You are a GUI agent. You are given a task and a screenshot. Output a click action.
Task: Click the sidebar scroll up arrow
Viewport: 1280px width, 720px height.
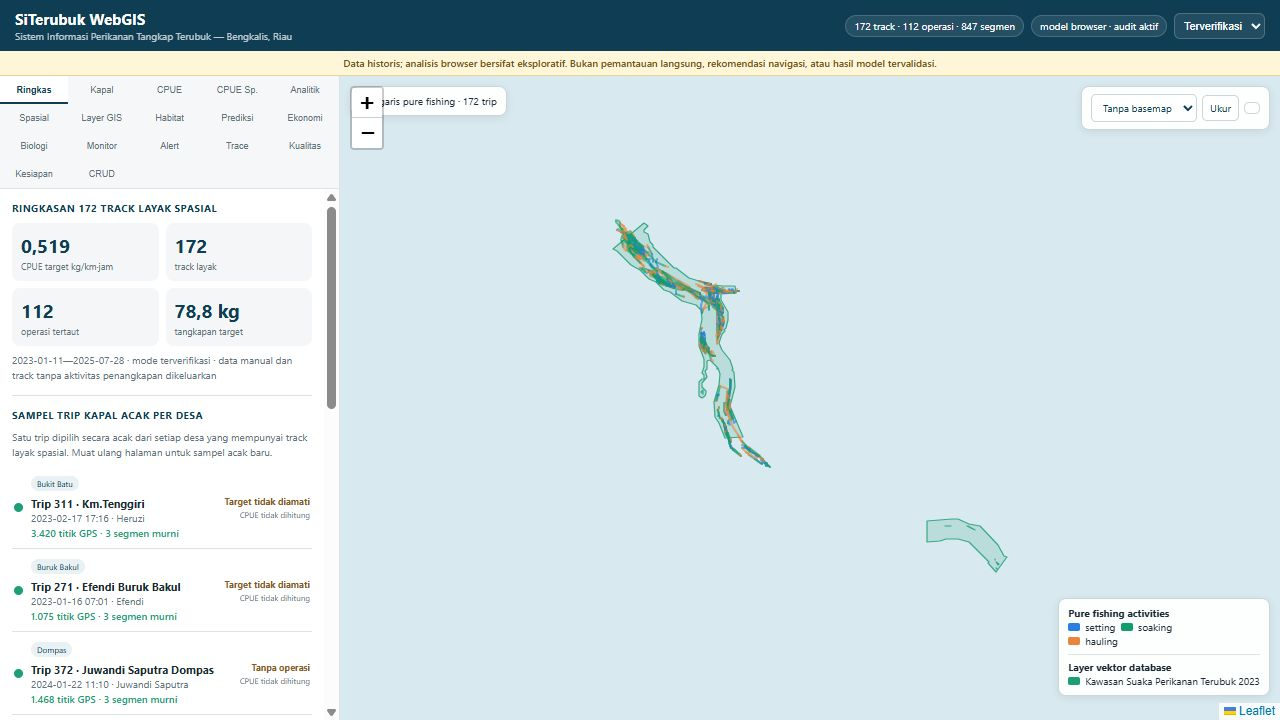click(x=332, y=198)
